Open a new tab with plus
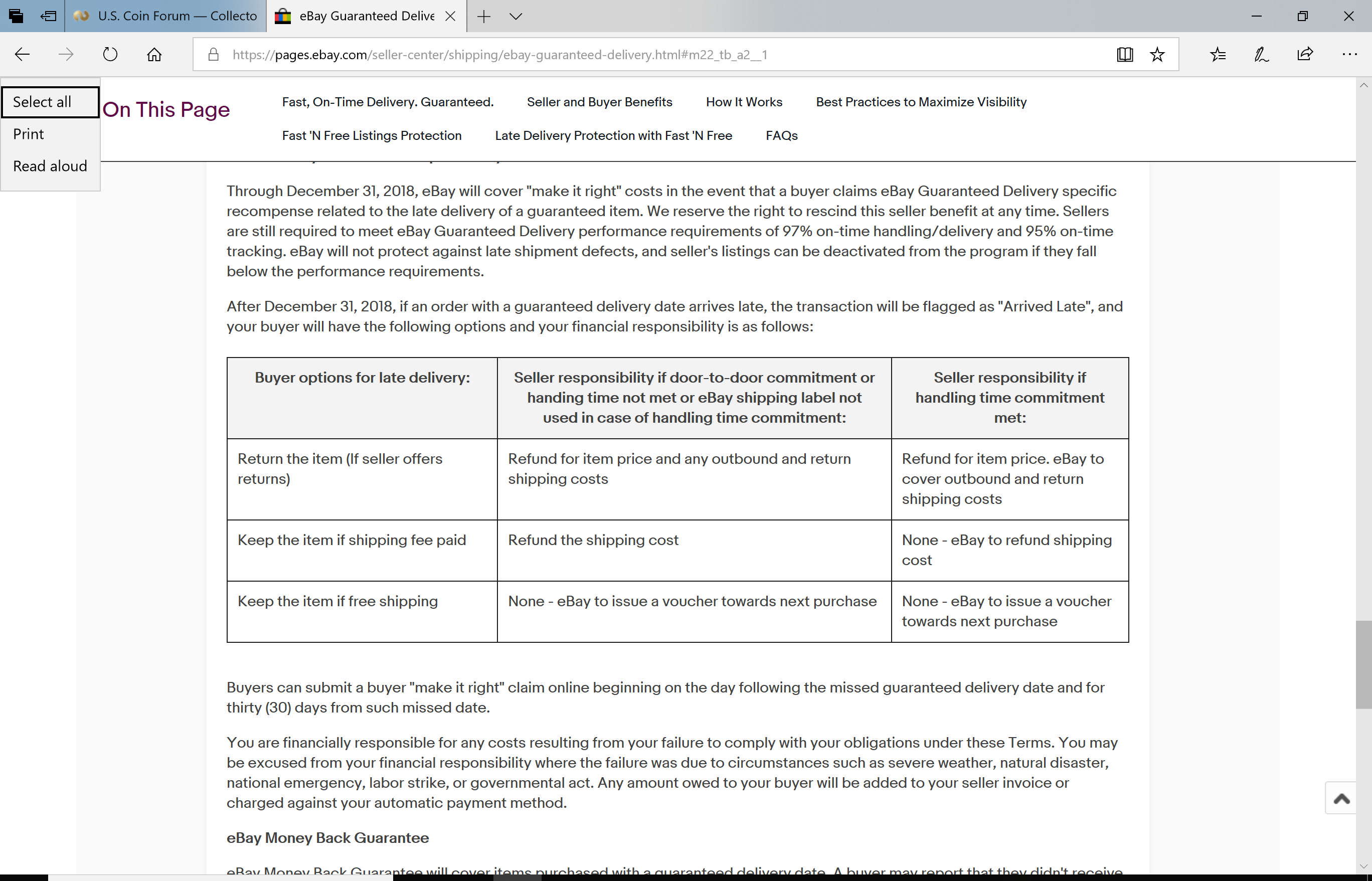This screenshot has width=1372, height=881. (483, 16)
